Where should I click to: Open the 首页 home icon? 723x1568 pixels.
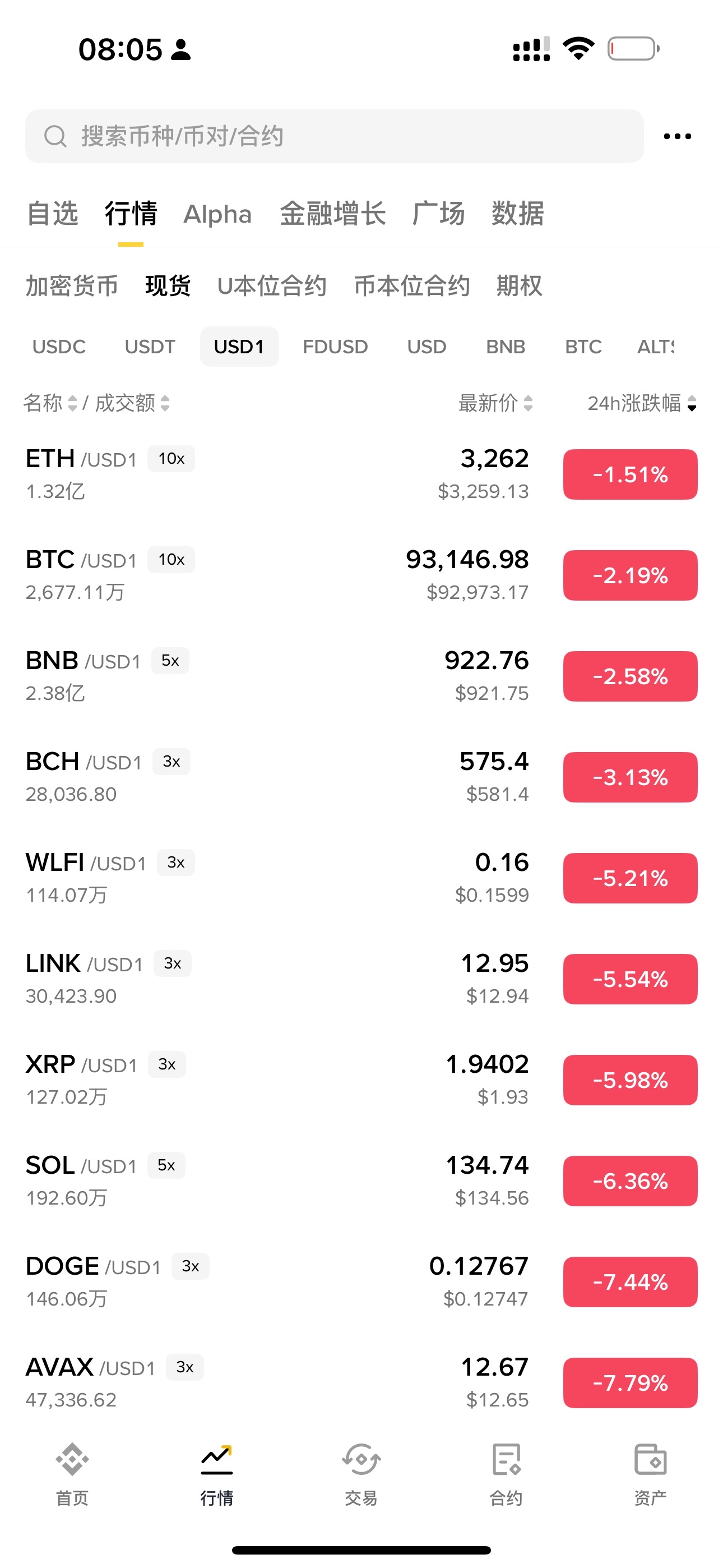[72, 1460]
